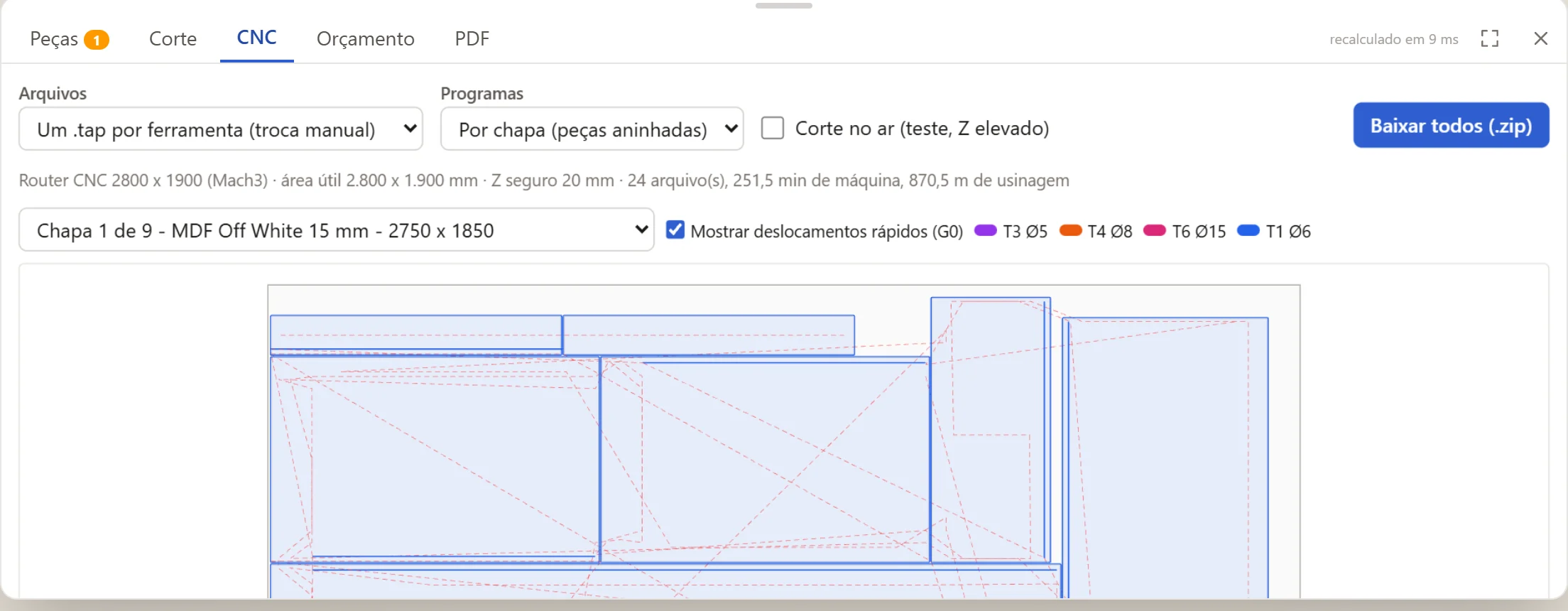Click the pink T6 Ø15 swatch

[x=1155, y=231]
